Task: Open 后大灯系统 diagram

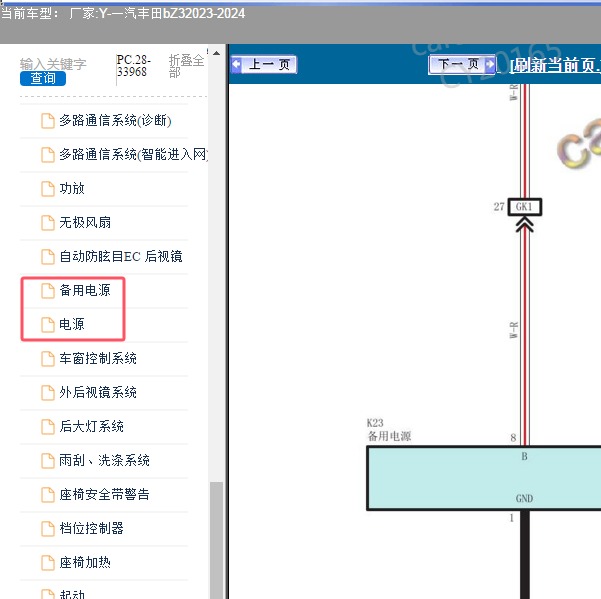Action: pyautogui.click(x=91, y=426)
